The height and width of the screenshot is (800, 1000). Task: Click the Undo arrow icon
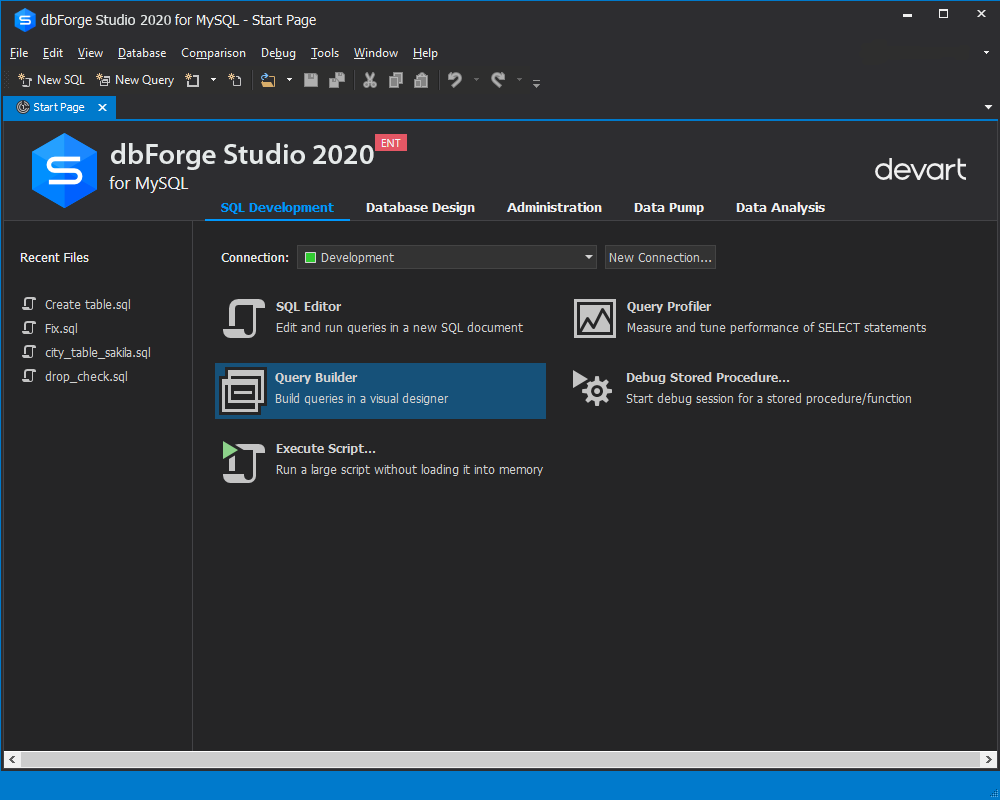[456, 79]
